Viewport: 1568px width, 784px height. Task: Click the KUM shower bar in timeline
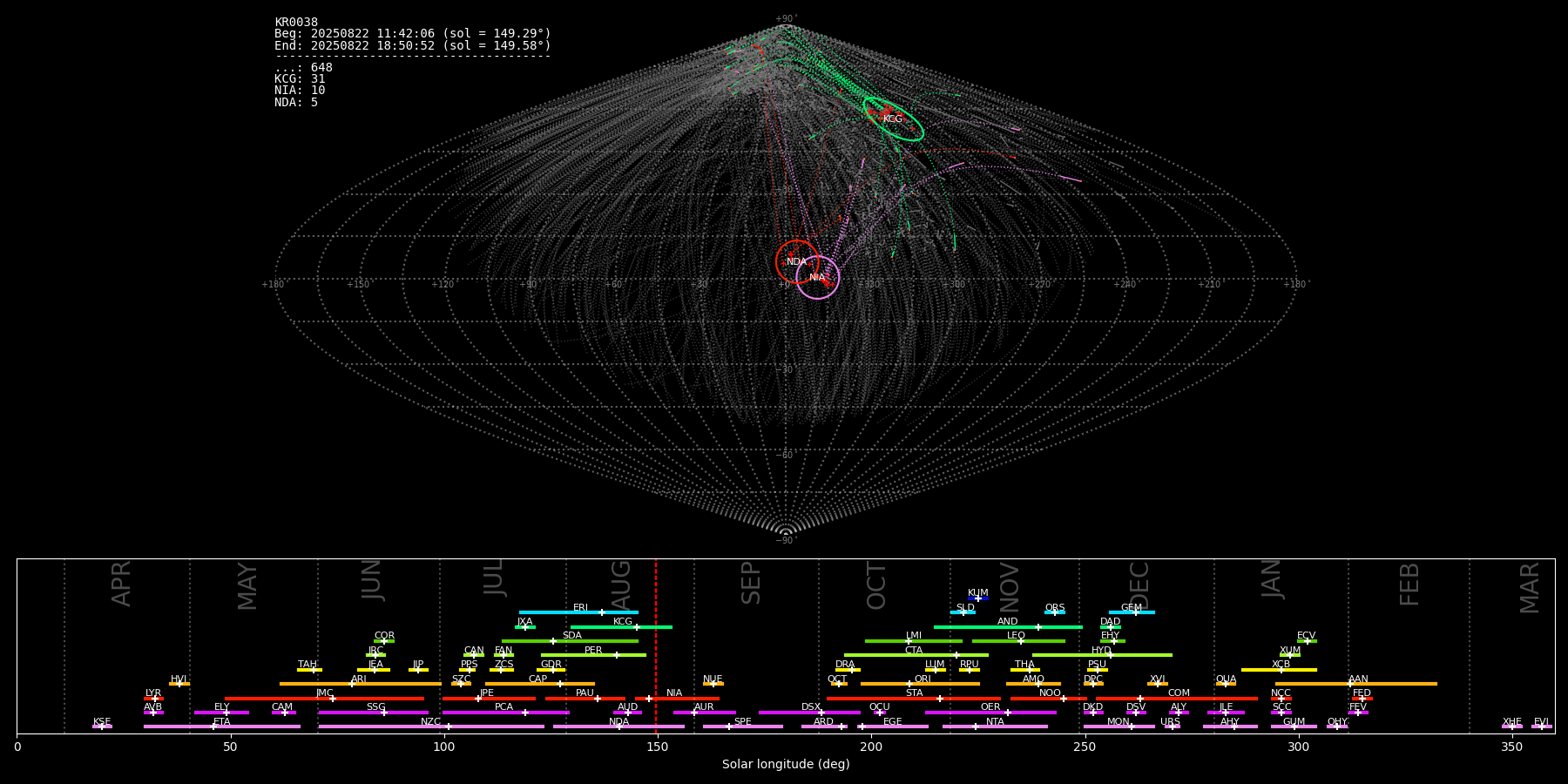pos(978,598)
